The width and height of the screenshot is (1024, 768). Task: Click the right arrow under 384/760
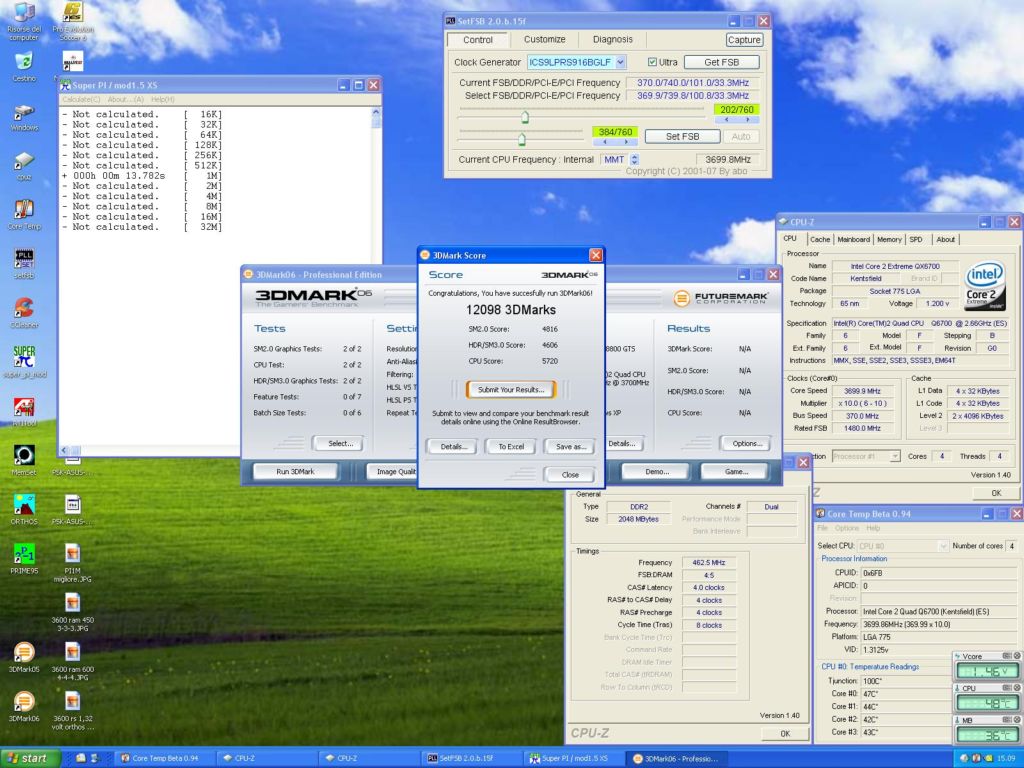(626, 142)
